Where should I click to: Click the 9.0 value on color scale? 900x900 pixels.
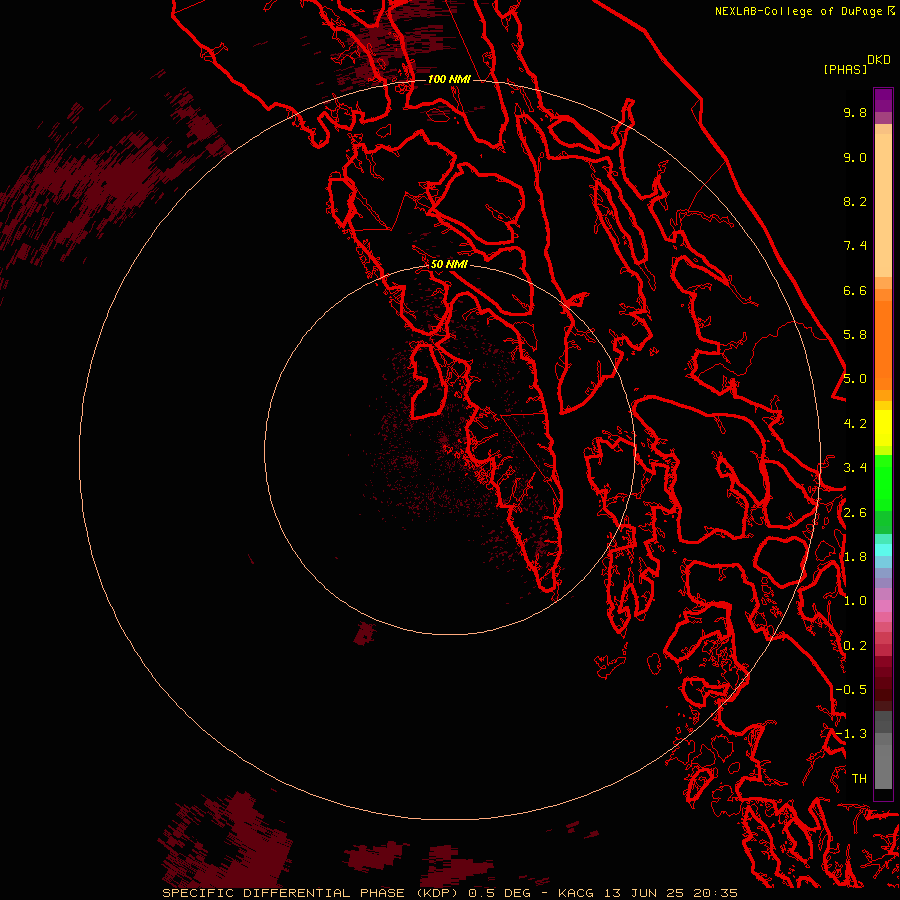coord(855,157)
